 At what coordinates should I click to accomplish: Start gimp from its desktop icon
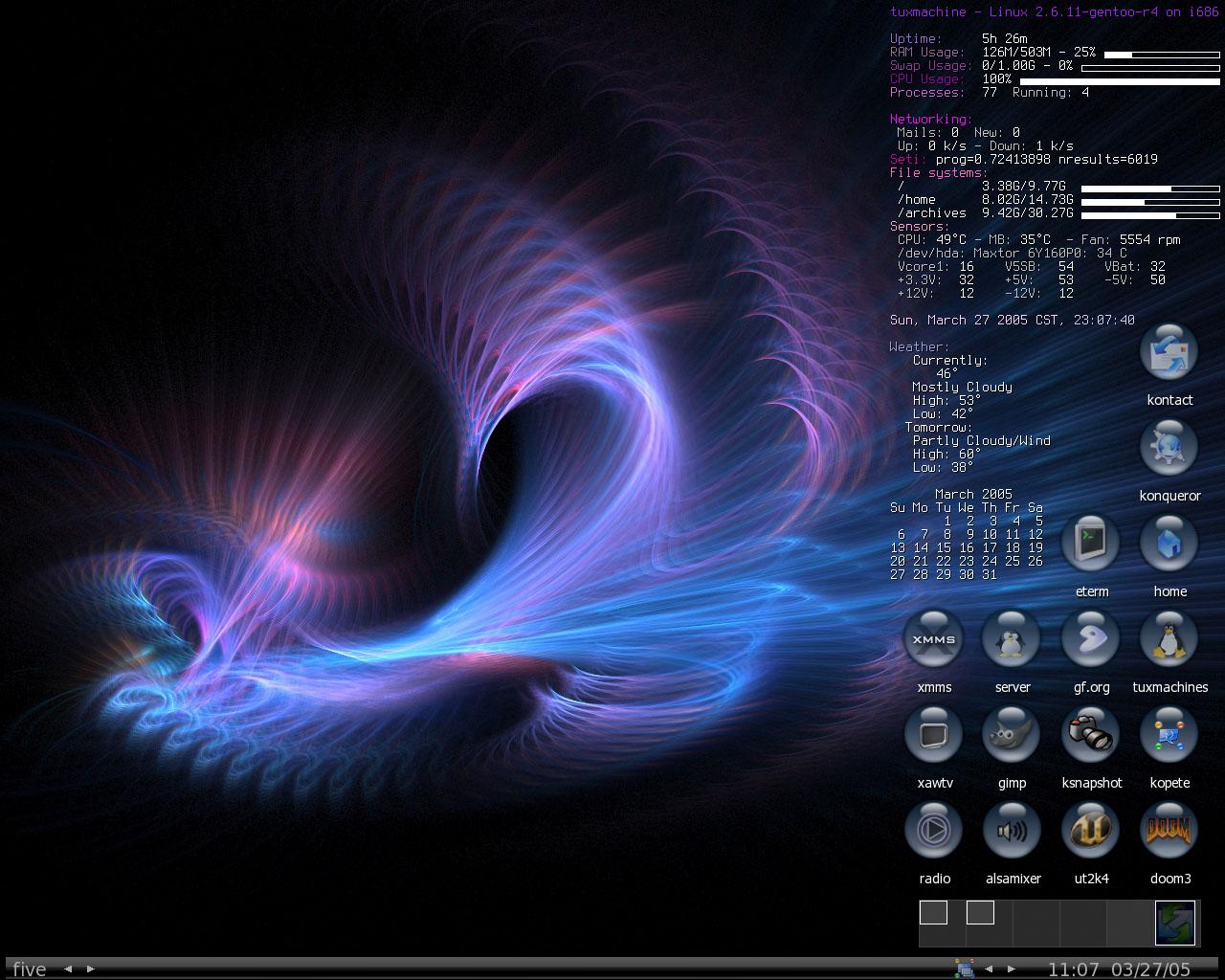[x=1012, y=734]
